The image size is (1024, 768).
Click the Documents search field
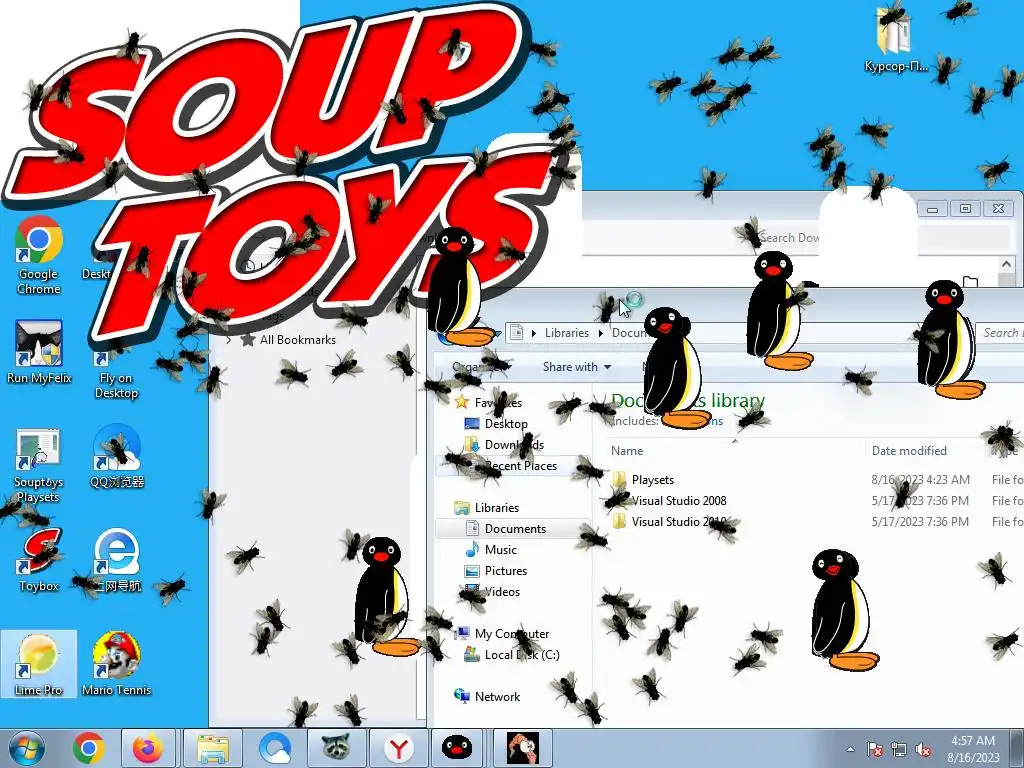[1000, 333]
